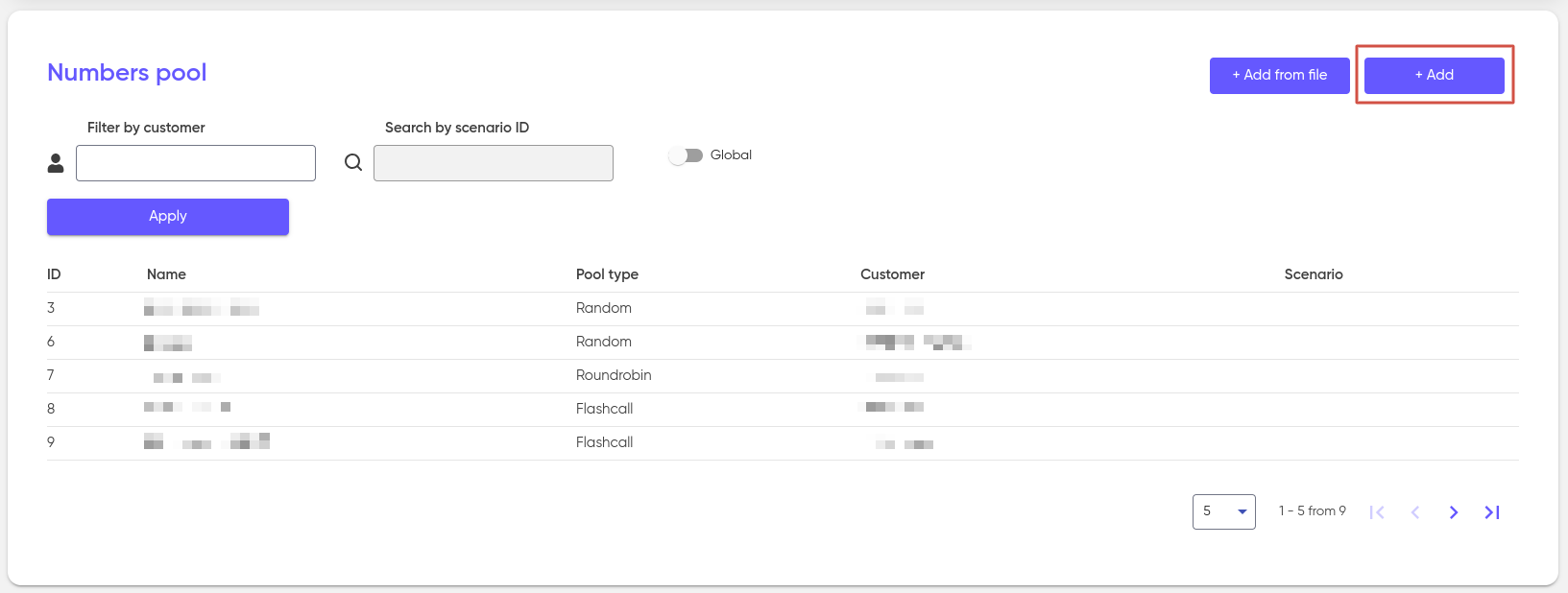Toggle the Global switch
This screenshot has height=593, width=1568.
(x=686, y=155)
